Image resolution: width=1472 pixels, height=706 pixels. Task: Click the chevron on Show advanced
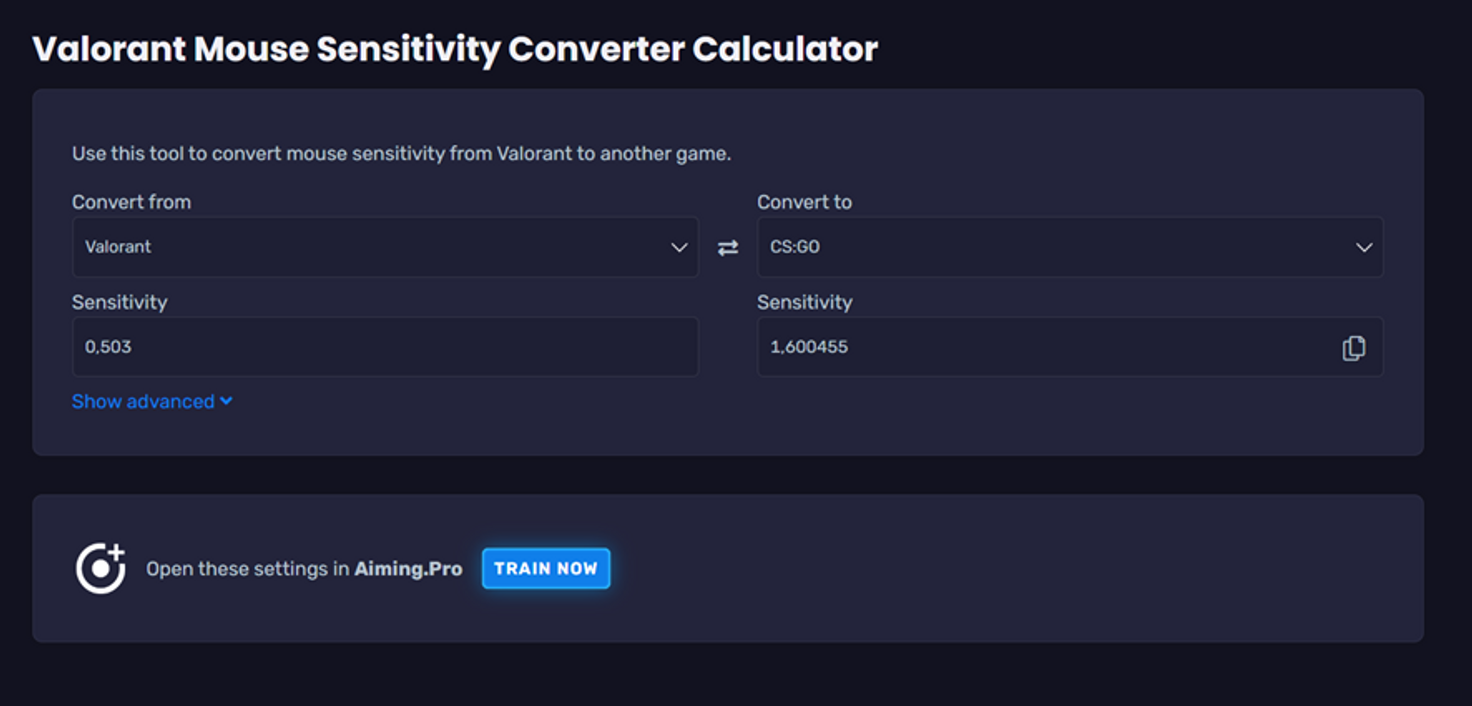pyautogui.click(x=226, y=401)
